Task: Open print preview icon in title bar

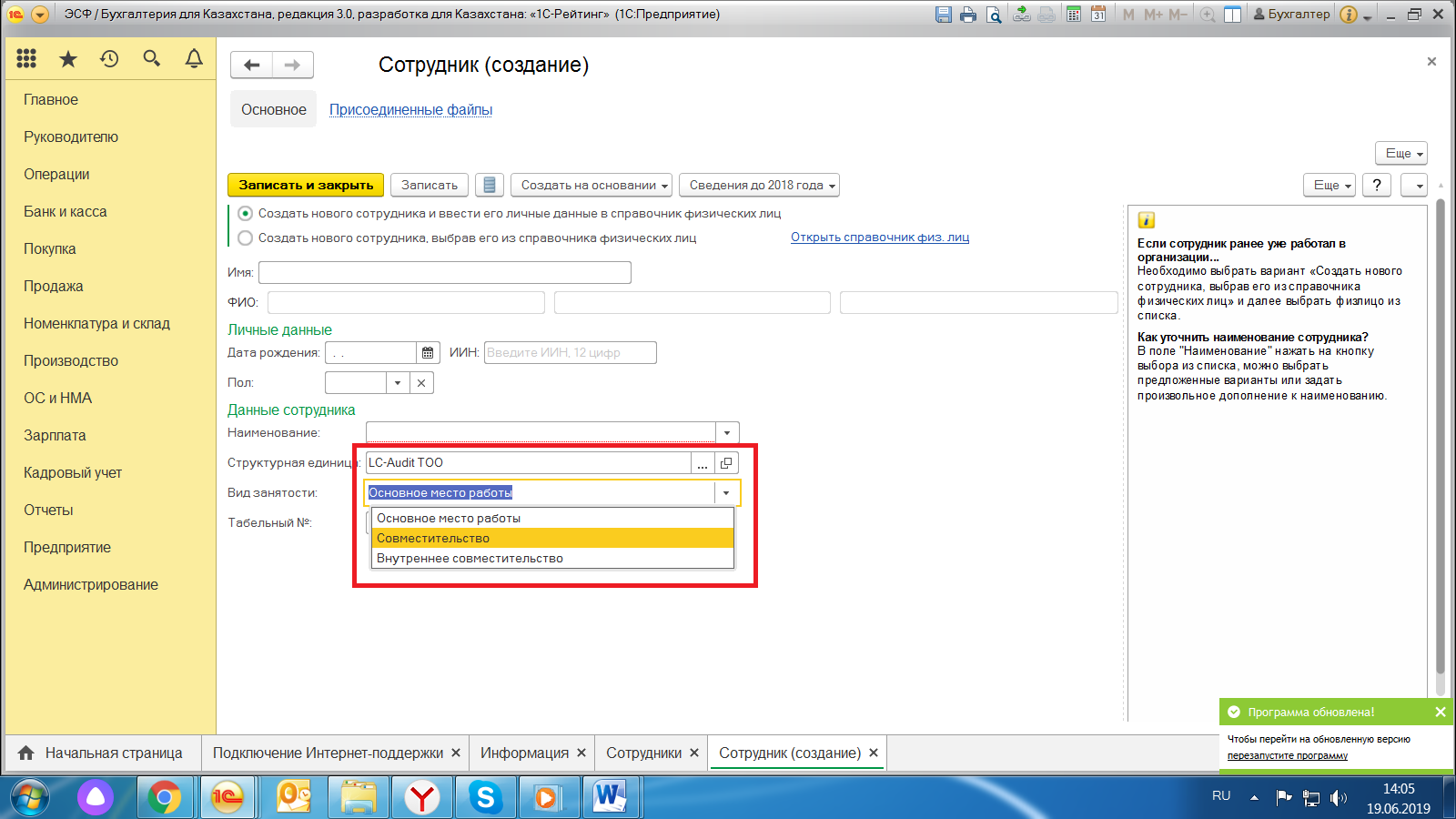Action: pos(994,15)
